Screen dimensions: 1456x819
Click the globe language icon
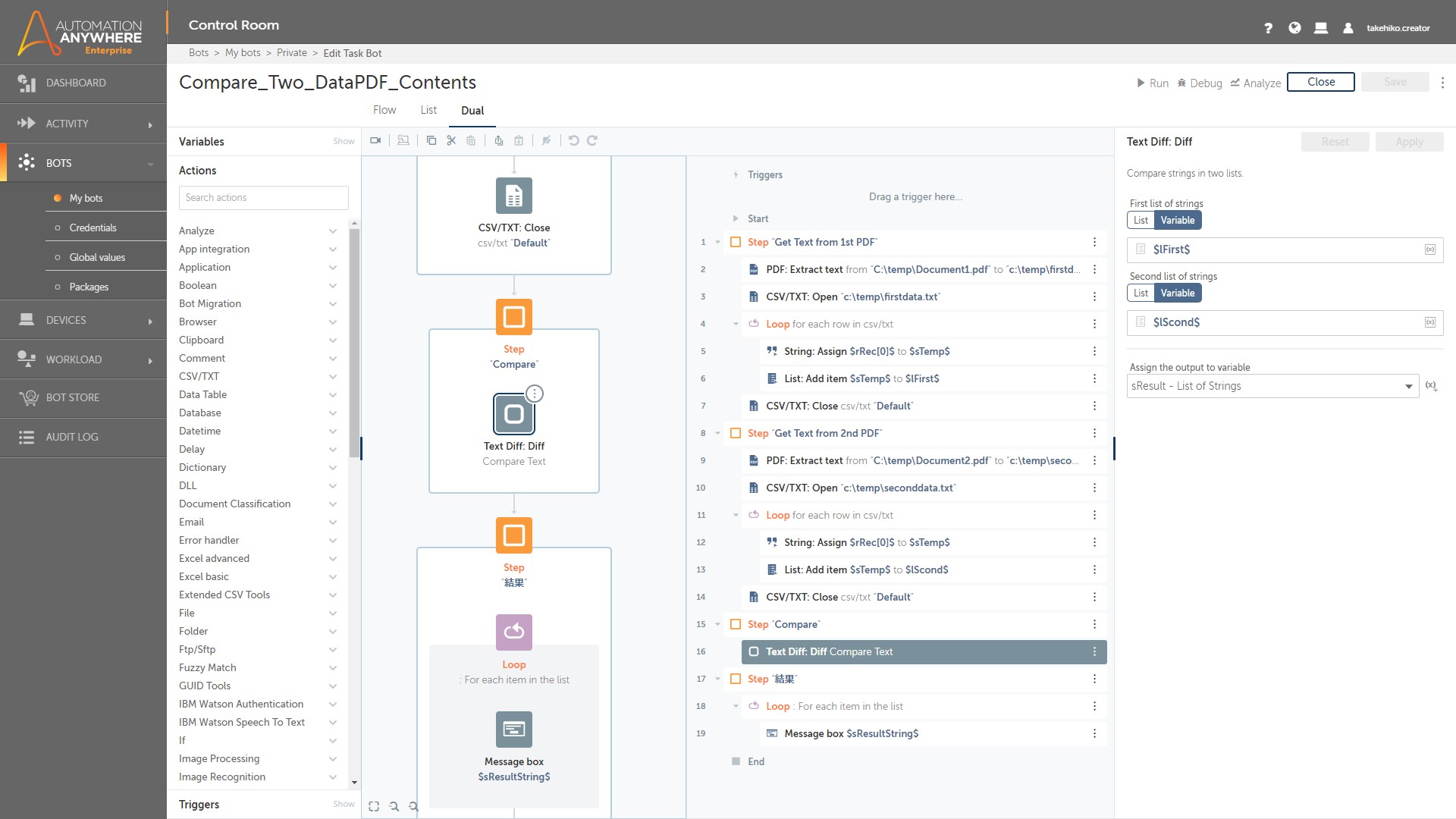1294,28
